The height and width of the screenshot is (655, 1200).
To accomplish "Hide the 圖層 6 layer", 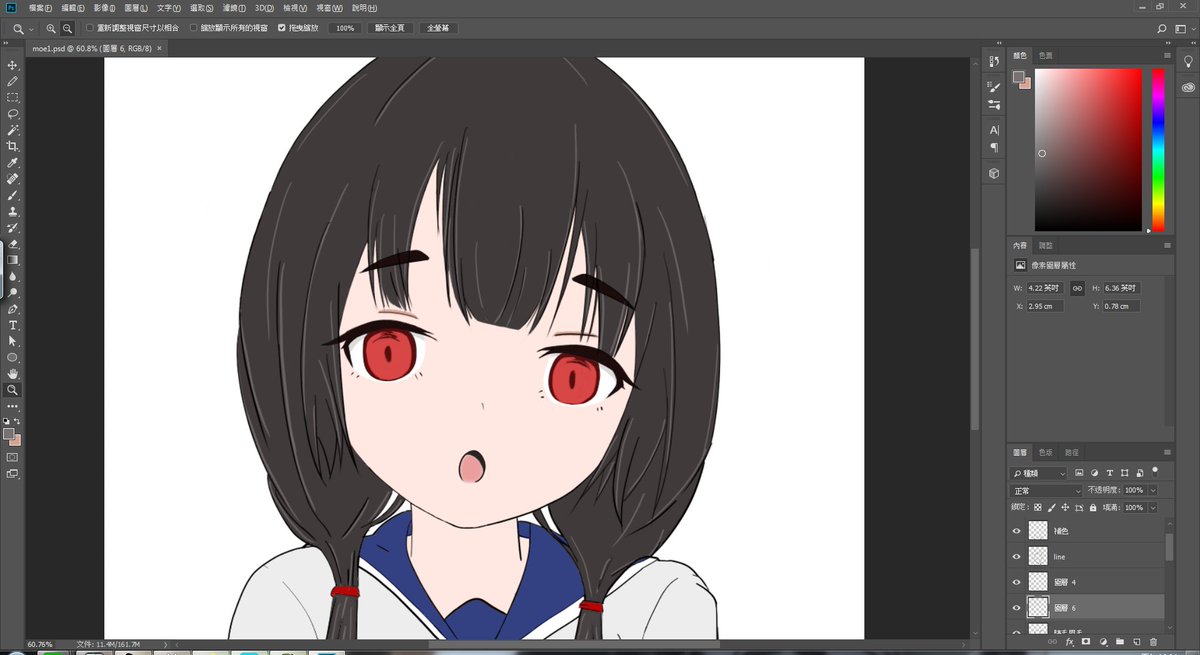I will point(1017,607).
